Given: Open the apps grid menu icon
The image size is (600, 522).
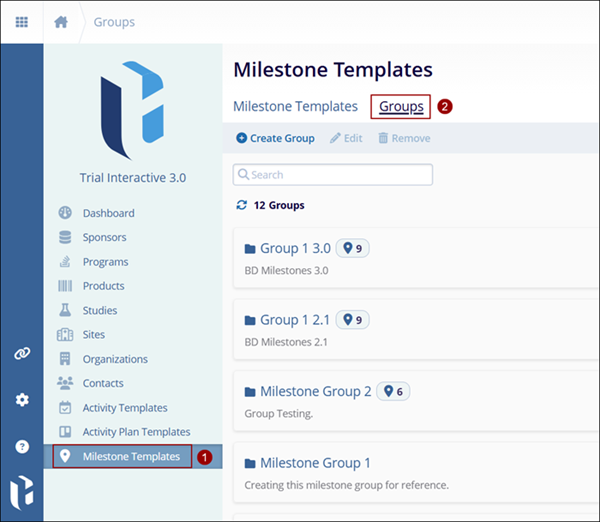Looking at the screenshot, I should click(21, 22).
